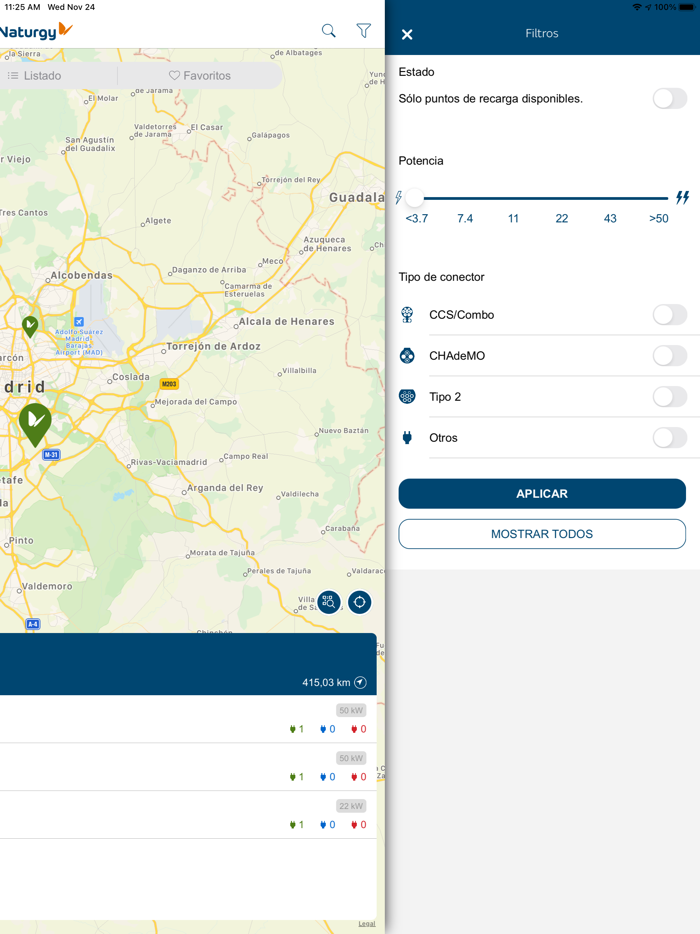Open the 22 kW charger list entry
The width and height of the screenshot is (700, 934).
(188, 815)
